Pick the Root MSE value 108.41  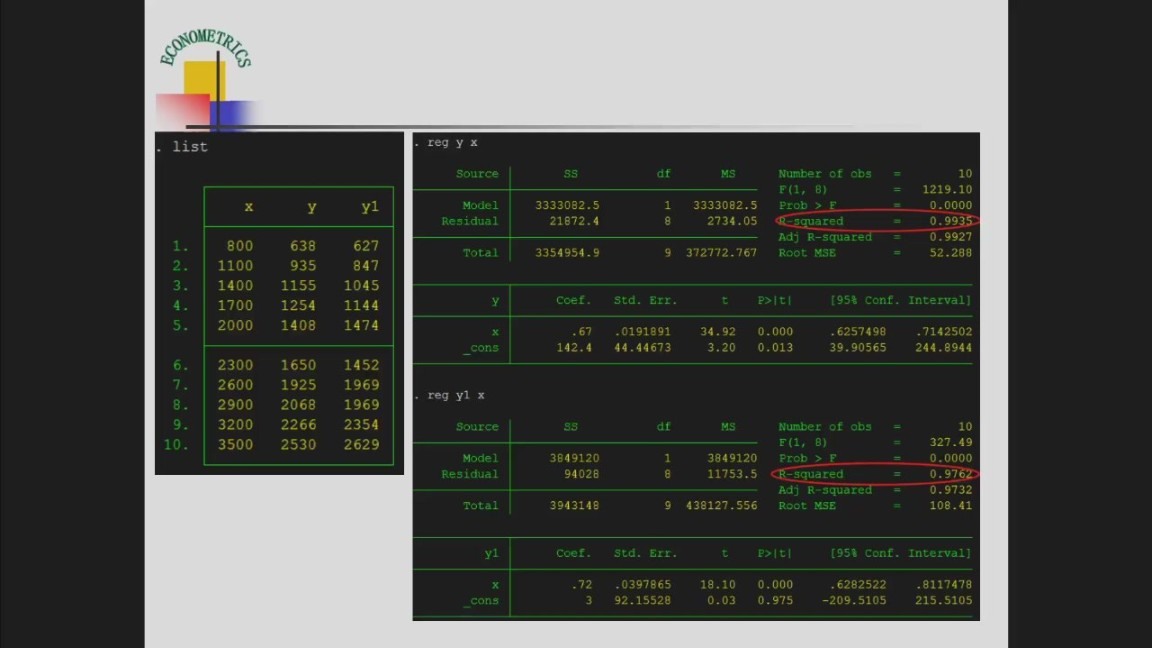[x=951, y=505]
